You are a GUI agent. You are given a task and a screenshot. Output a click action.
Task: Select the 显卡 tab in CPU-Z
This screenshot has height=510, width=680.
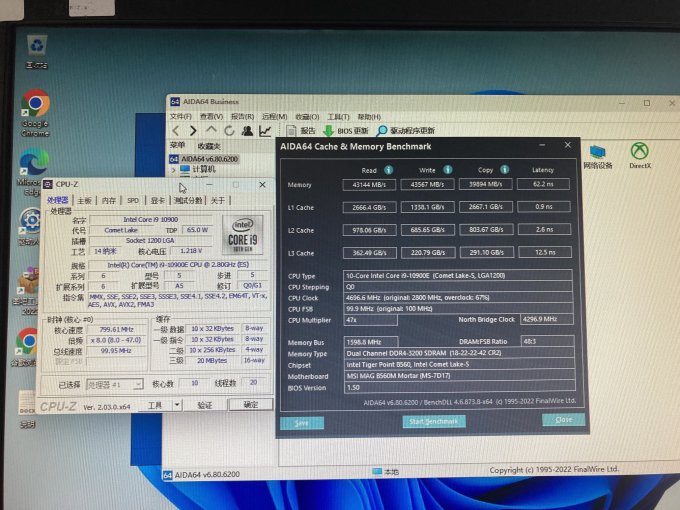157,200
